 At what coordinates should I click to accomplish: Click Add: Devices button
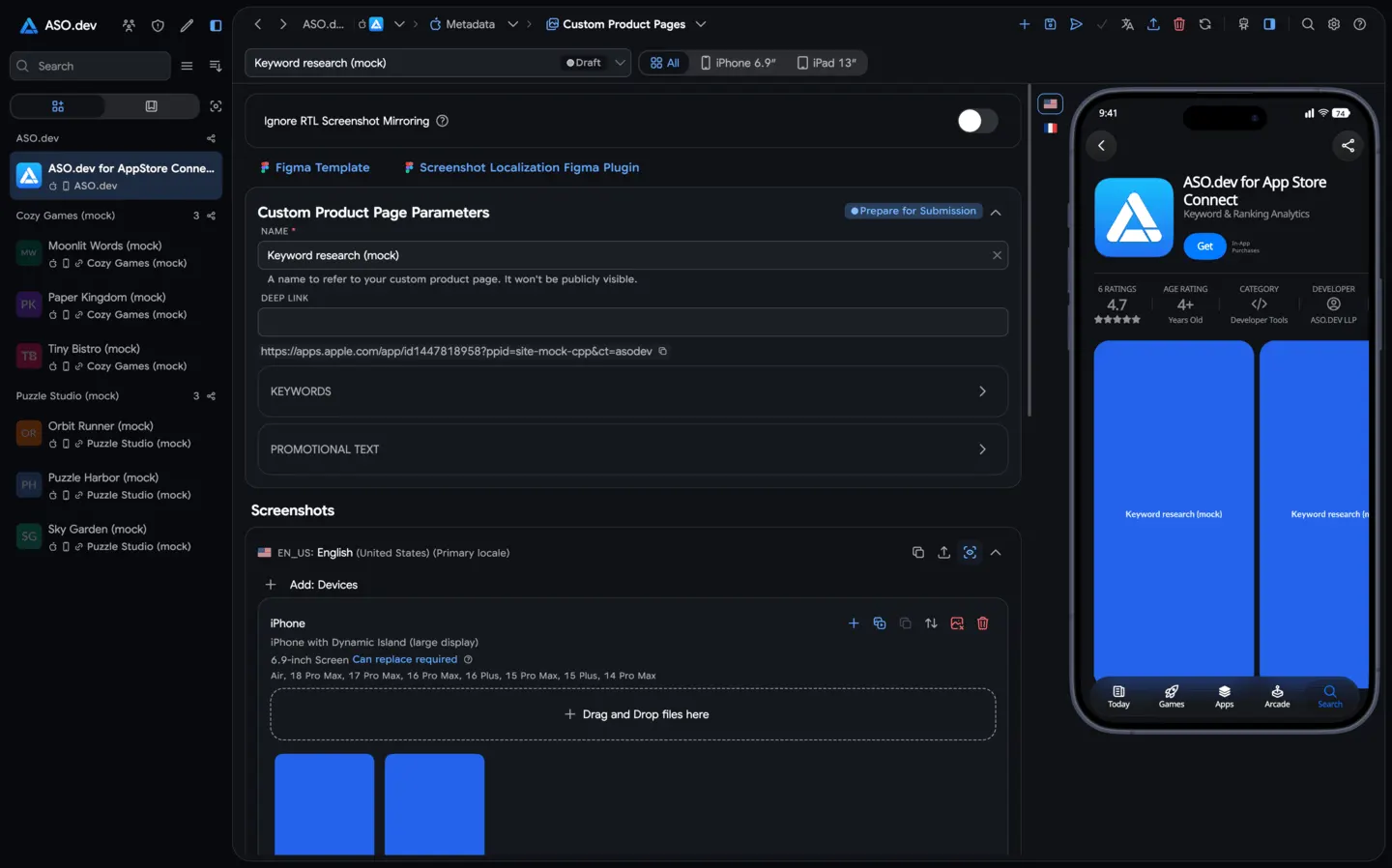[x=311, y=585]
